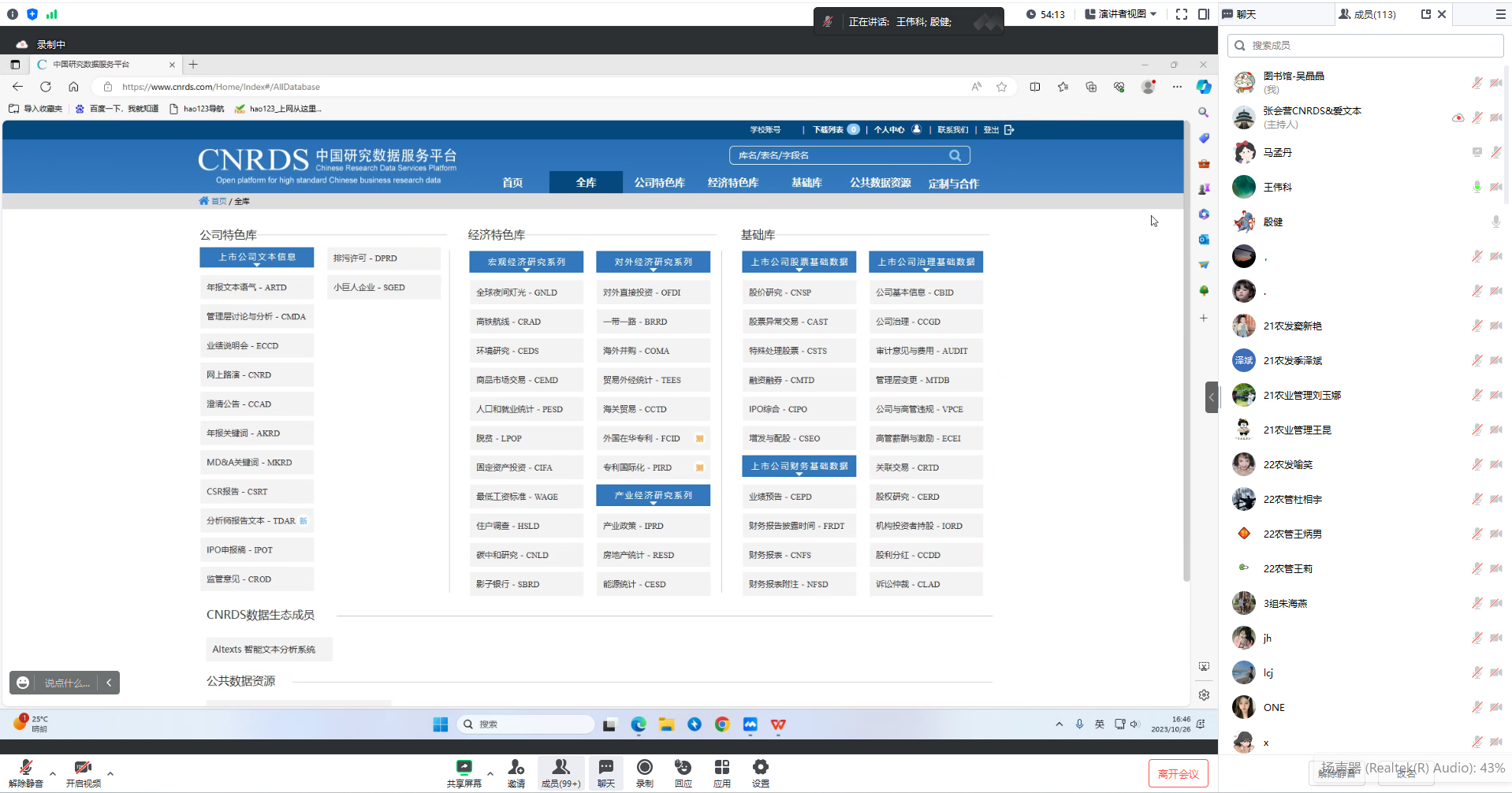
Task: Expand the share screen options arrow
Action: point(490,773)
